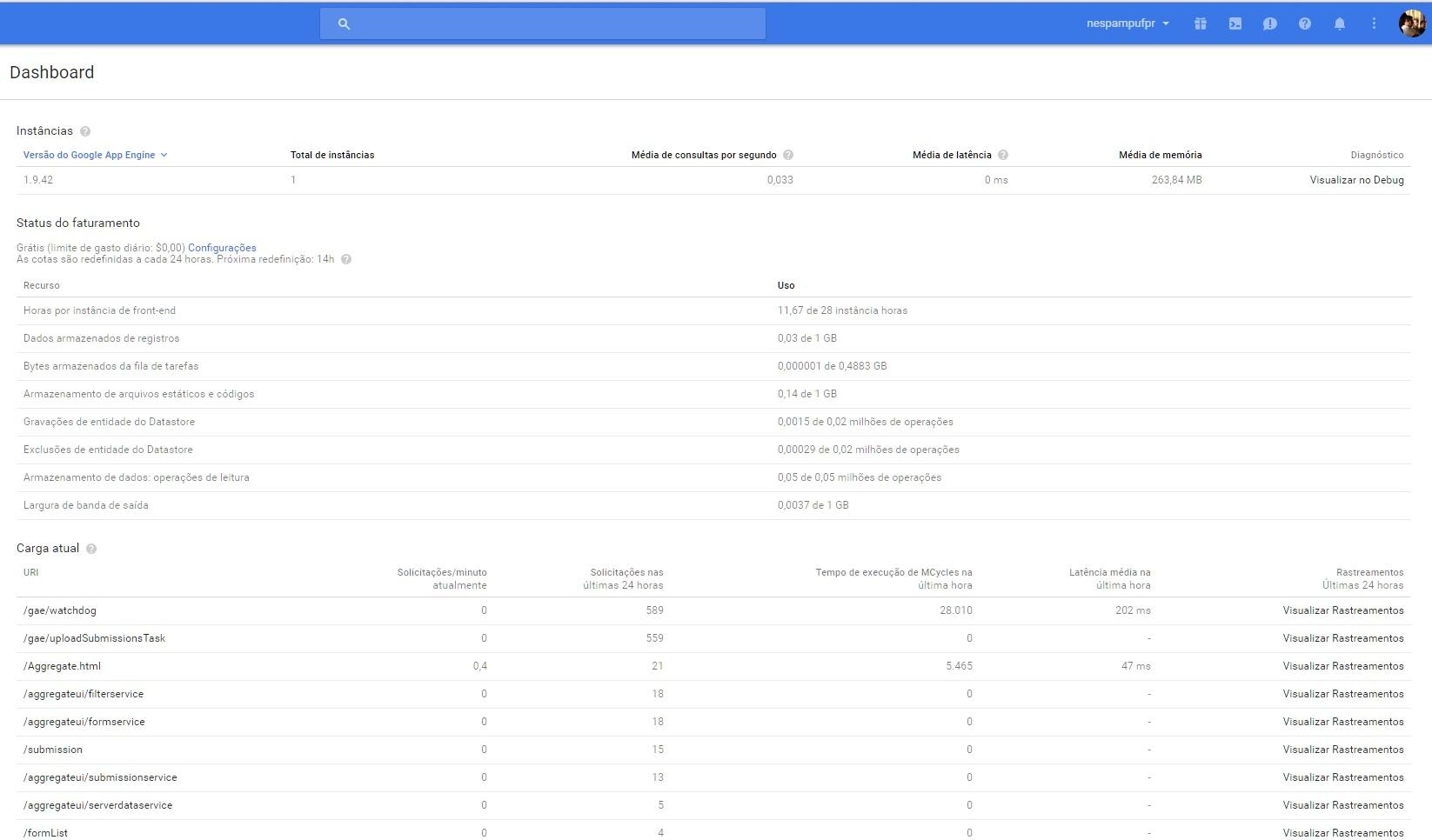Click the user profile avatar
Viewport: 1432px width, 840px height.
[1411, 23]
